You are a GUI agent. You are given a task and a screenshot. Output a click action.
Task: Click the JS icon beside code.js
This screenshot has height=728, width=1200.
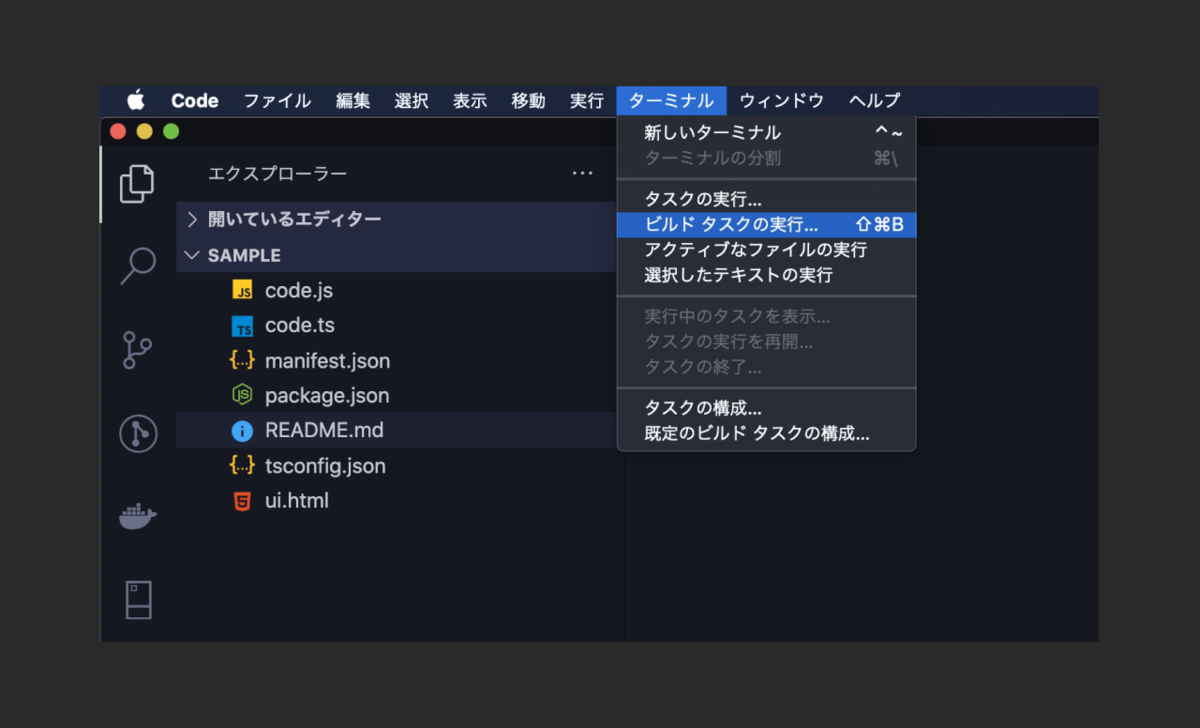(242, 291)
